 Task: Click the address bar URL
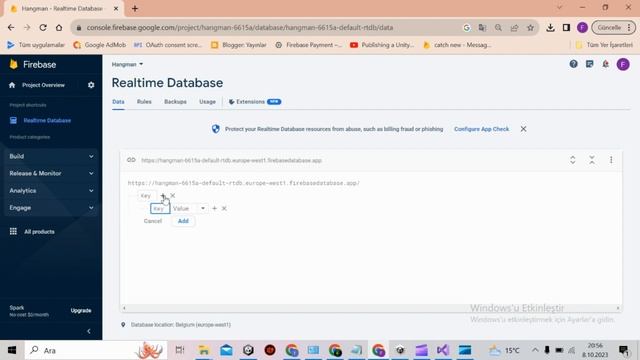(240, 27)
